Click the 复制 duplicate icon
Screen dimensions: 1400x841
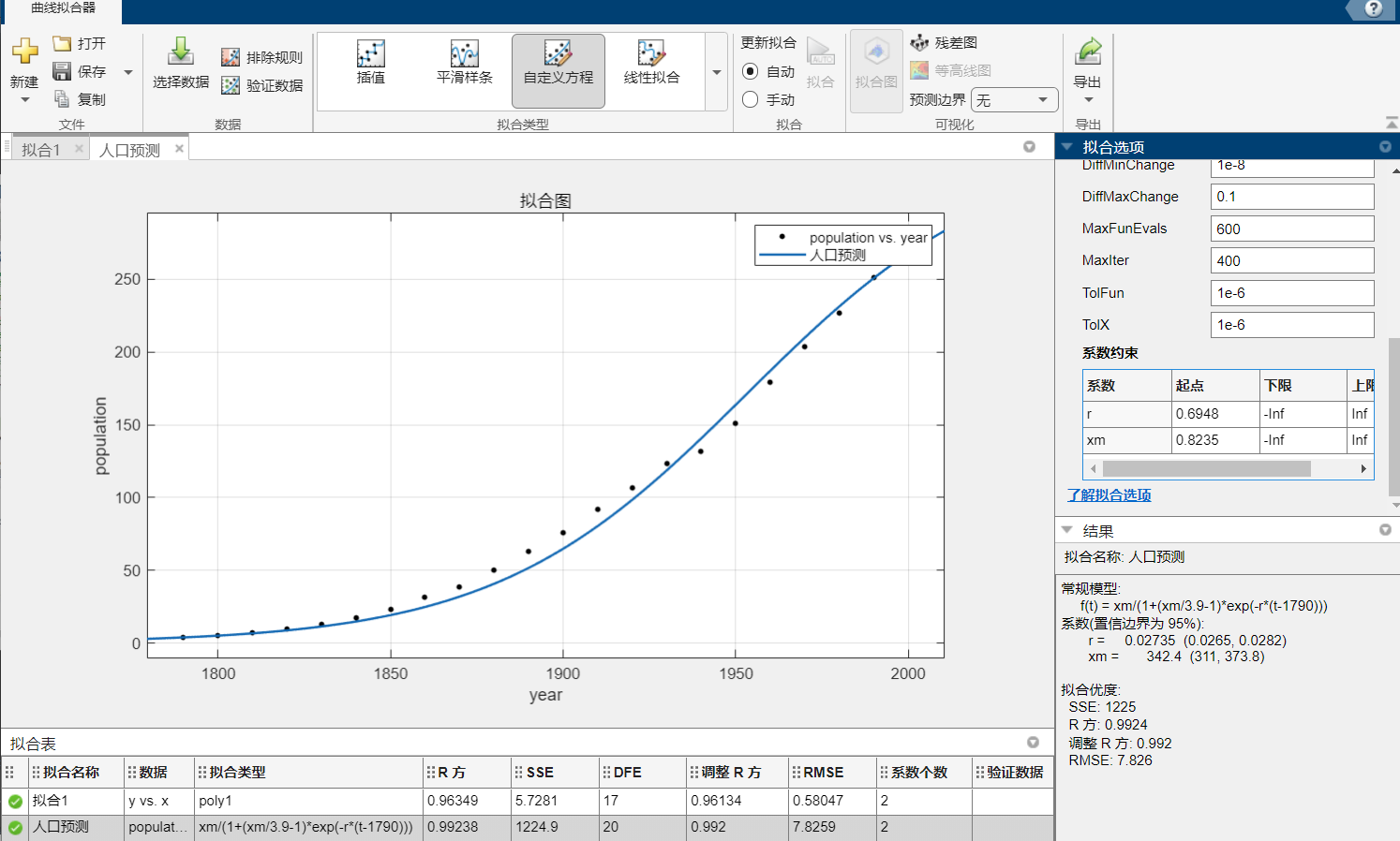[x=62, y=99]
